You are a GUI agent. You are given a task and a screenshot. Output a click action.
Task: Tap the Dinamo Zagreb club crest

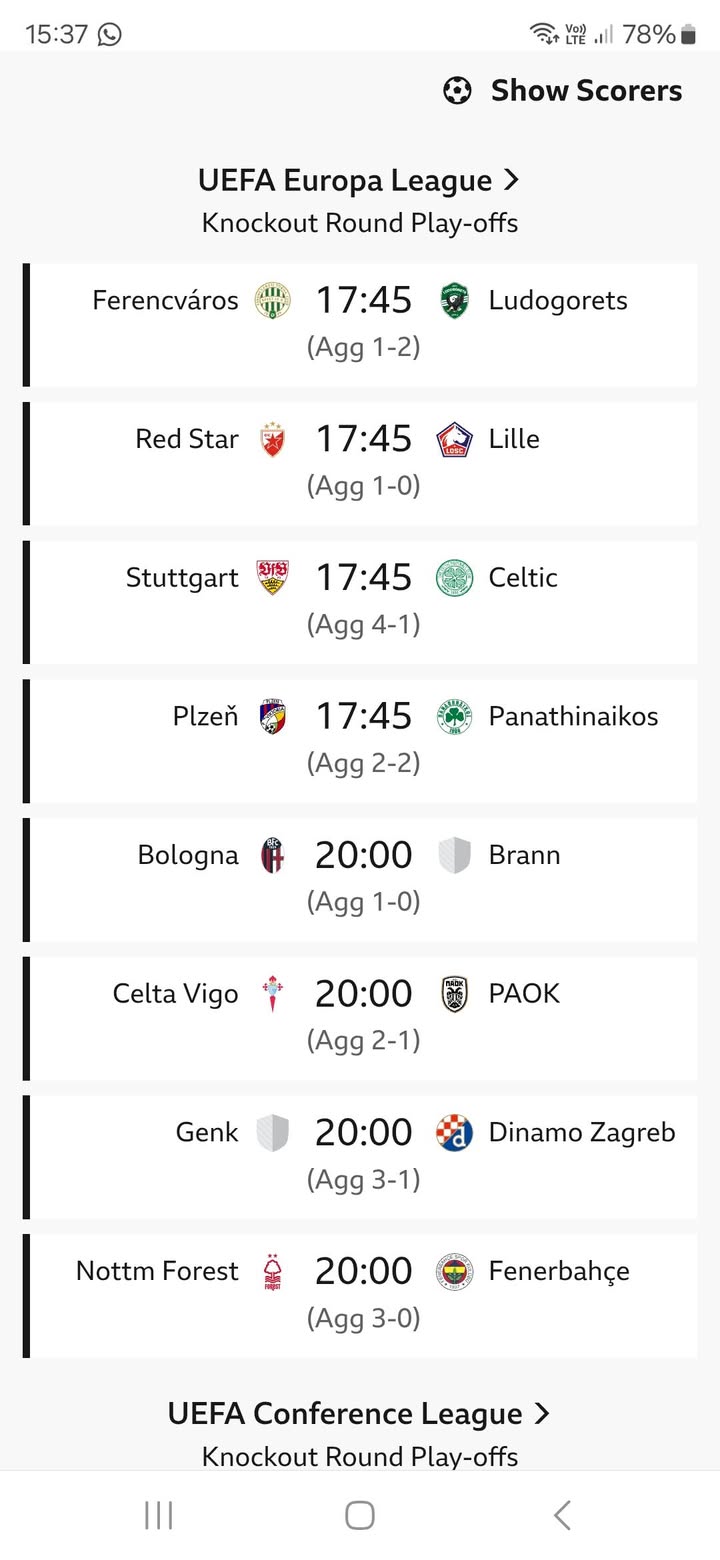click(x=455, y=1133)
